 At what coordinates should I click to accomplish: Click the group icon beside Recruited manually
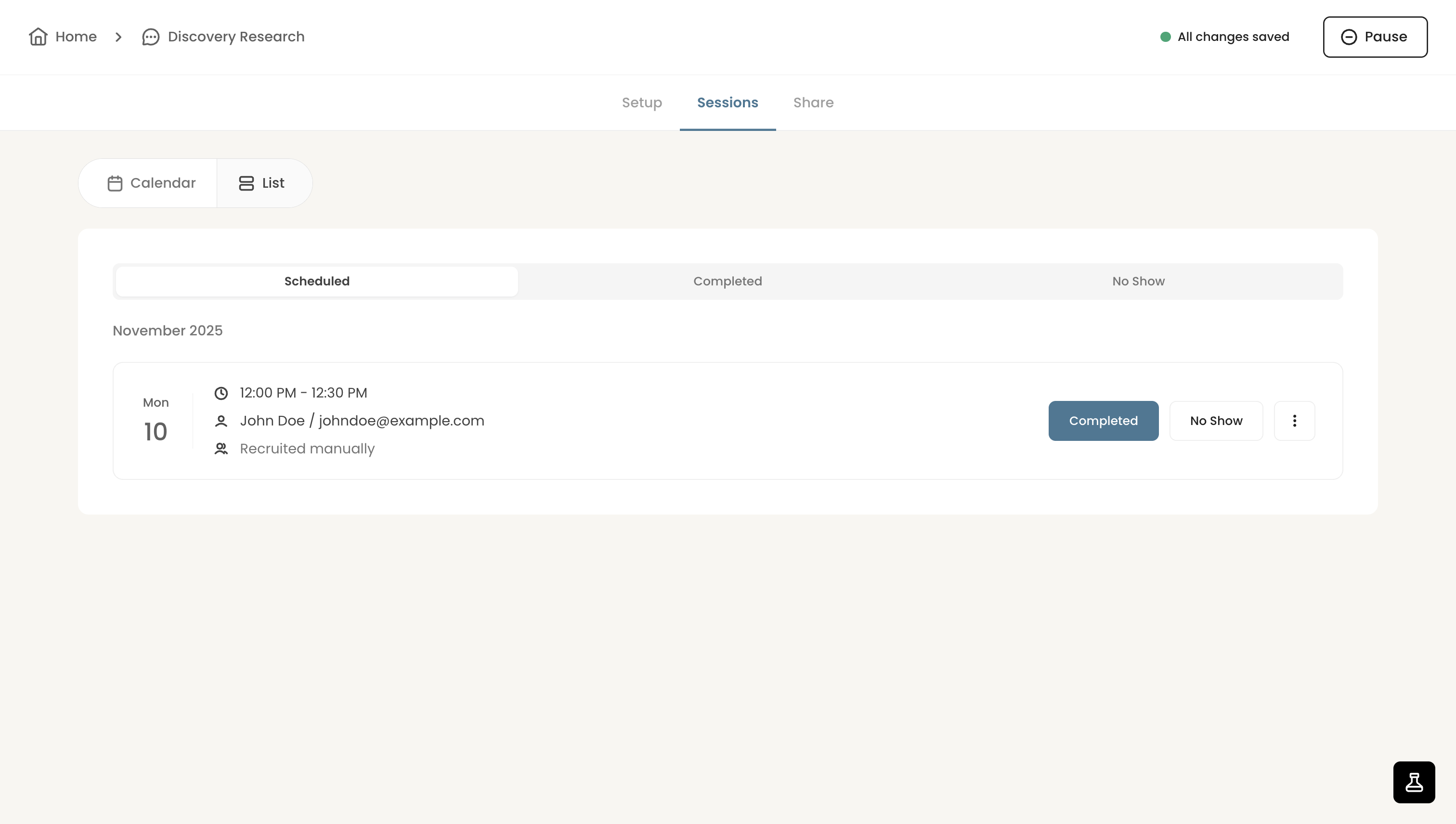coord(221,449)
